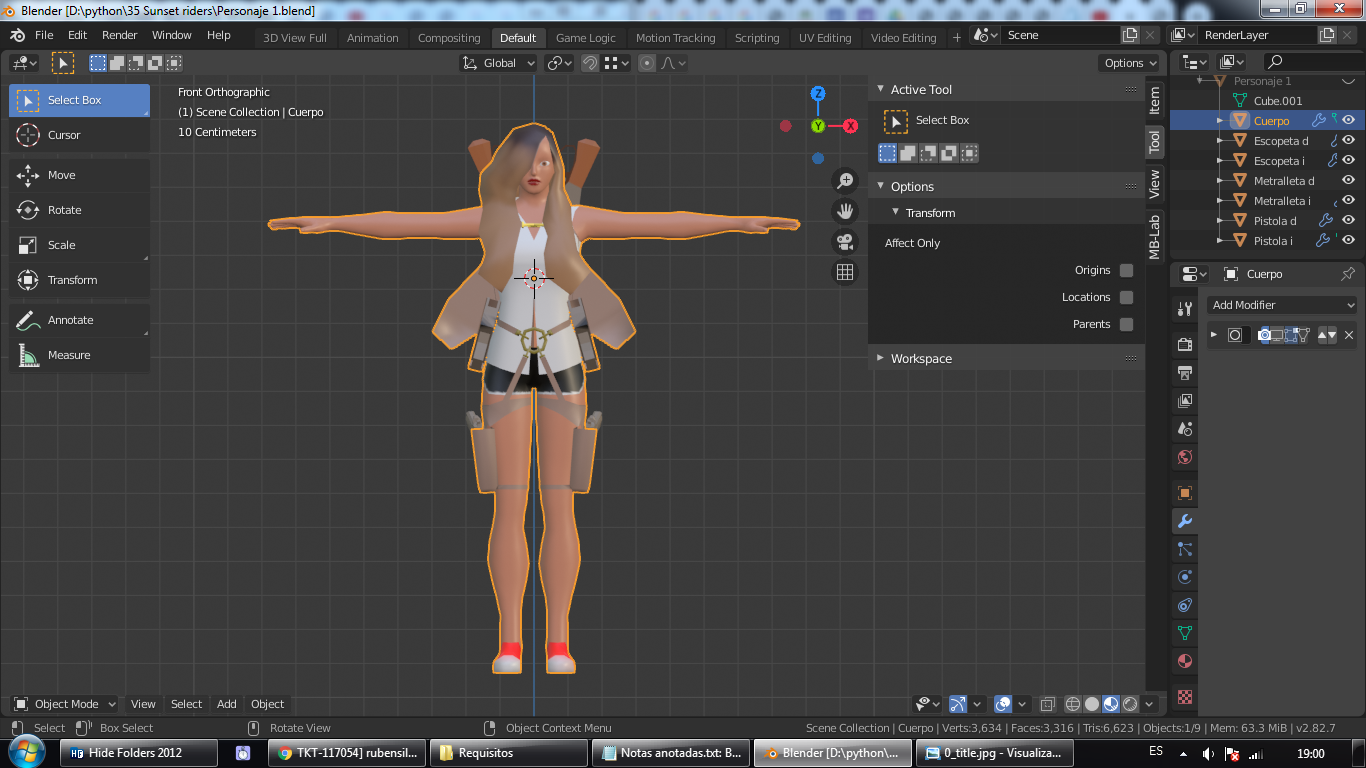Toggle the camera view icon
This screenshot has width=1366, height=768.
point(845,242)
